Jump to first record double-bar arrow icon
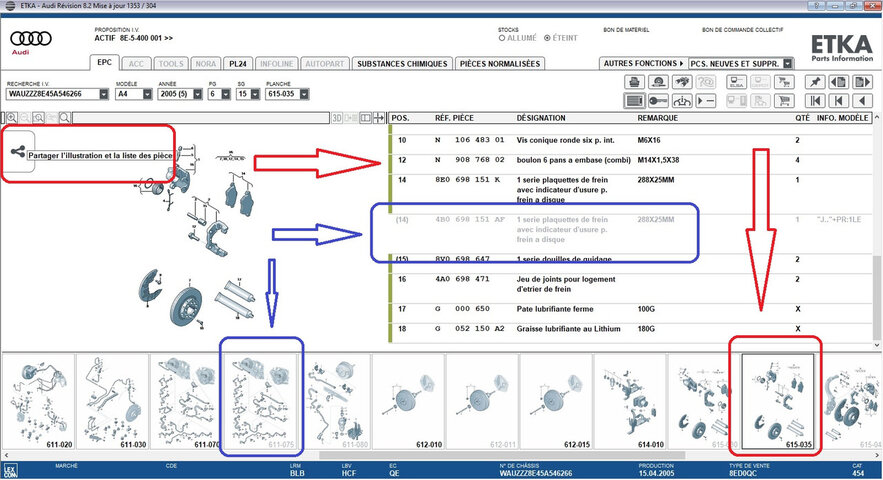Viewport: 883px width, 480px height. pyautogui.click(x=815, y=101)
